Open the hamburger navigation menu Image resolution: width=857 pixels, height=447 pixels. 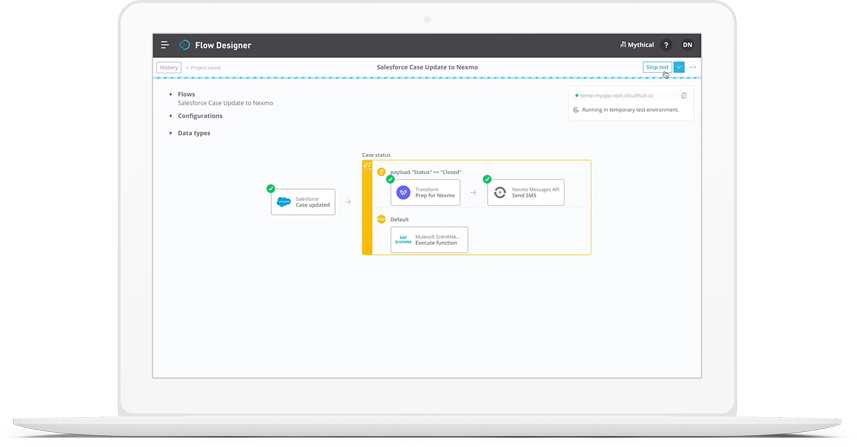(165, 45)
